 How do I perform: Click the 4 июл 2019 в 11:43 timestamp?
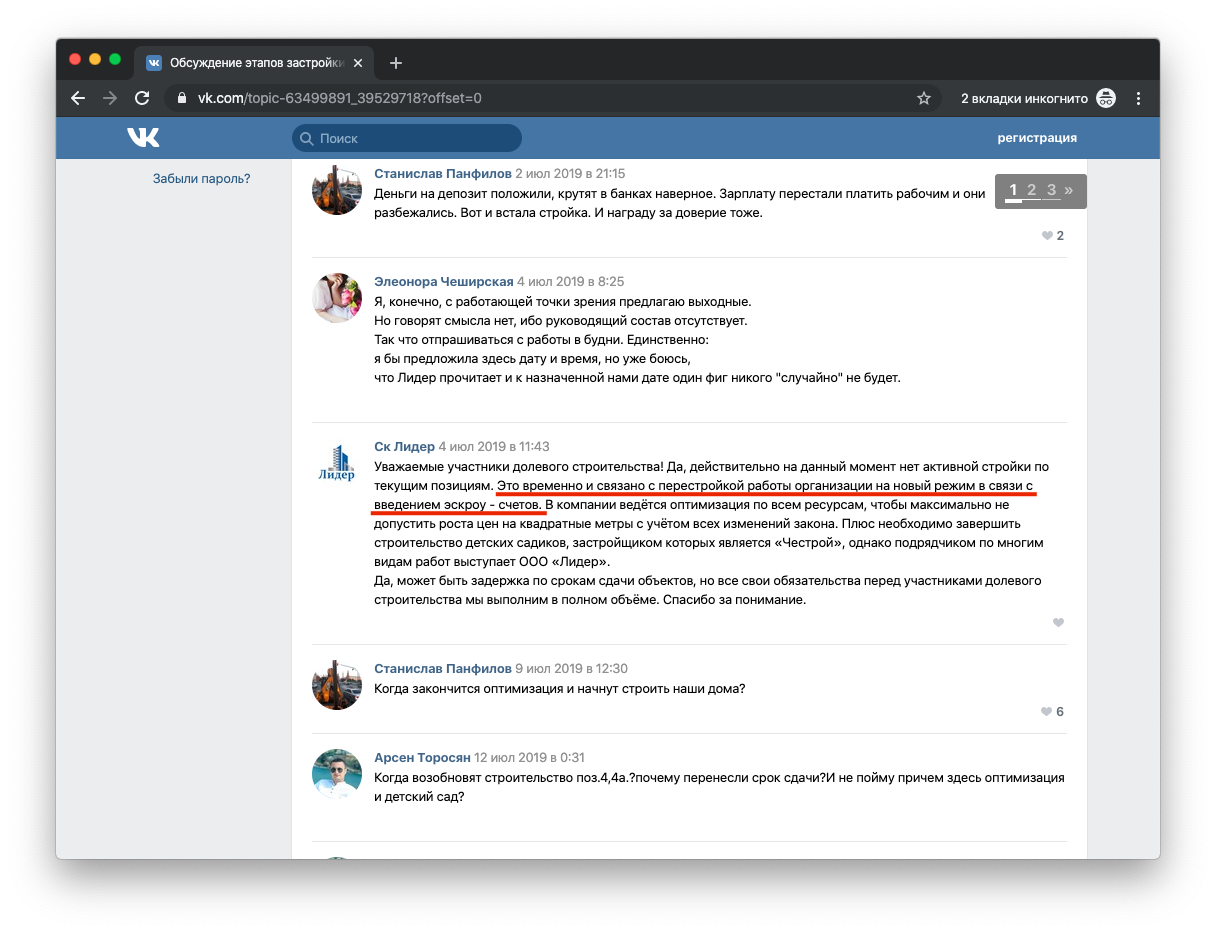pos(495,447)
